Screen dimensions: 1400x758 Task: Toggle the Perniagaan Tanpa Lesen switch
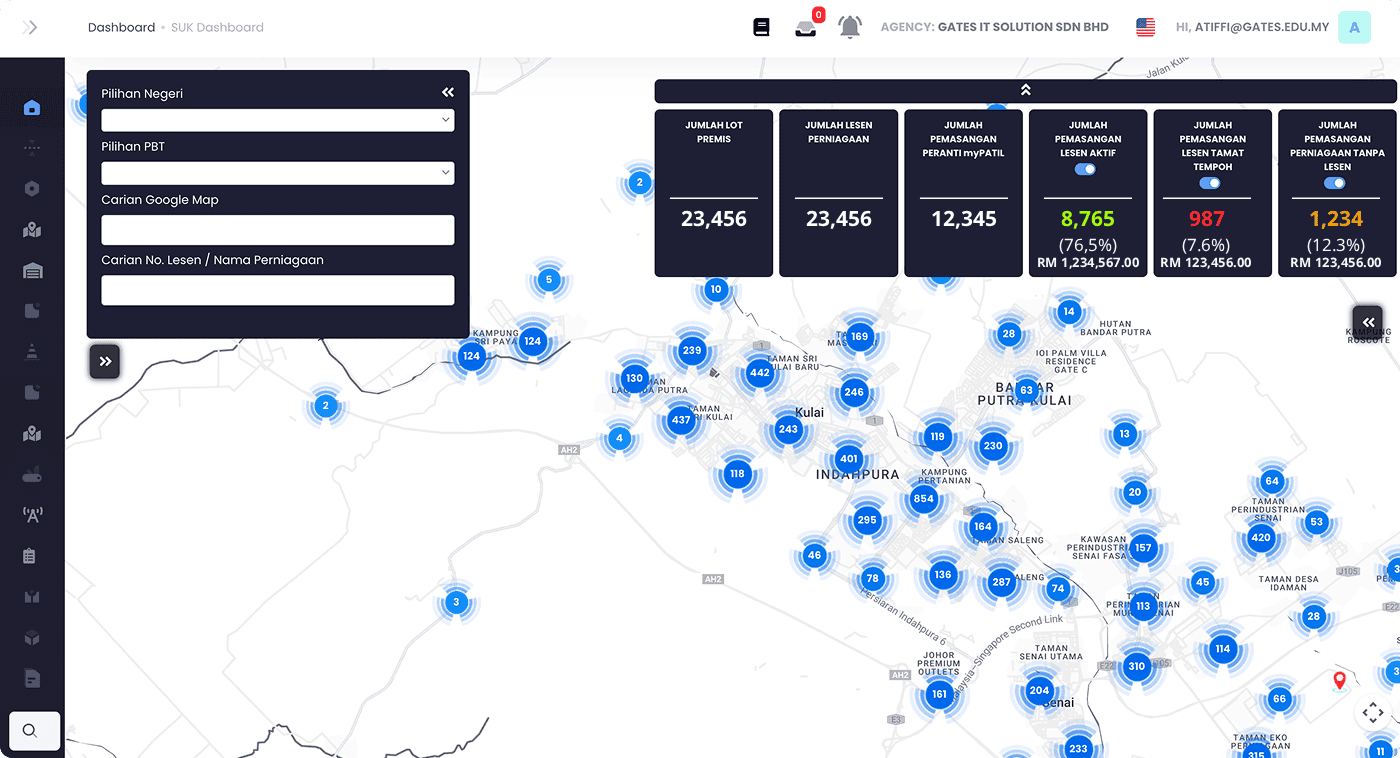[1335, 183]
